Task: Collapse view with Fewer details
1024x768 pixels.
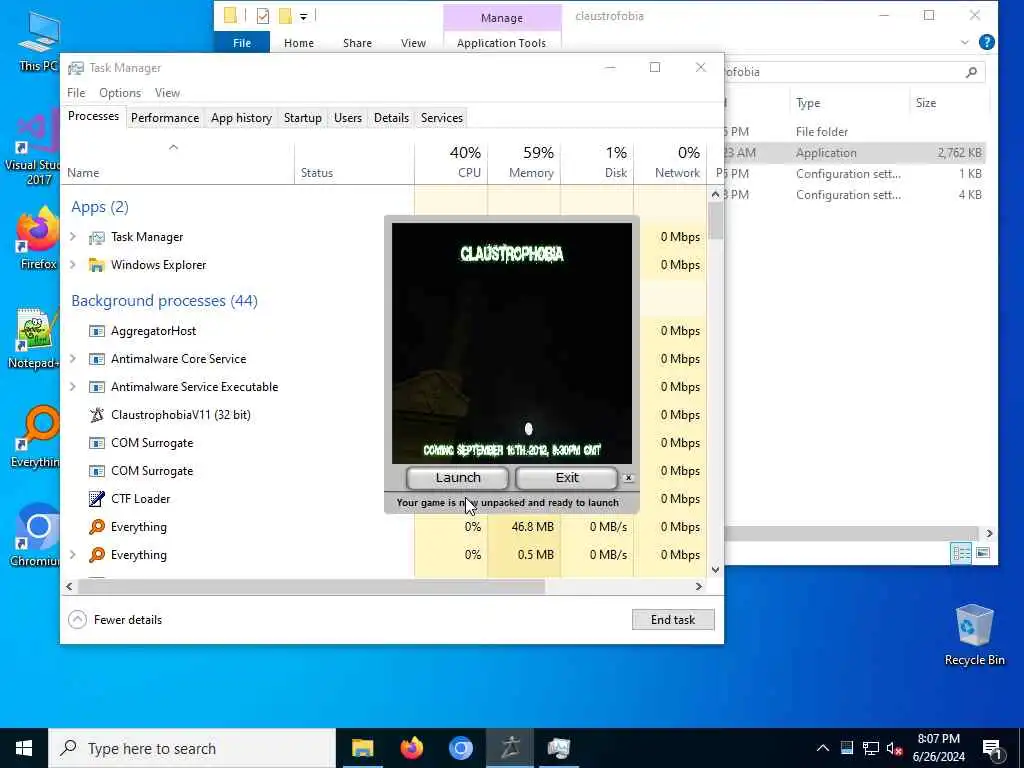Action: [116, 620]
